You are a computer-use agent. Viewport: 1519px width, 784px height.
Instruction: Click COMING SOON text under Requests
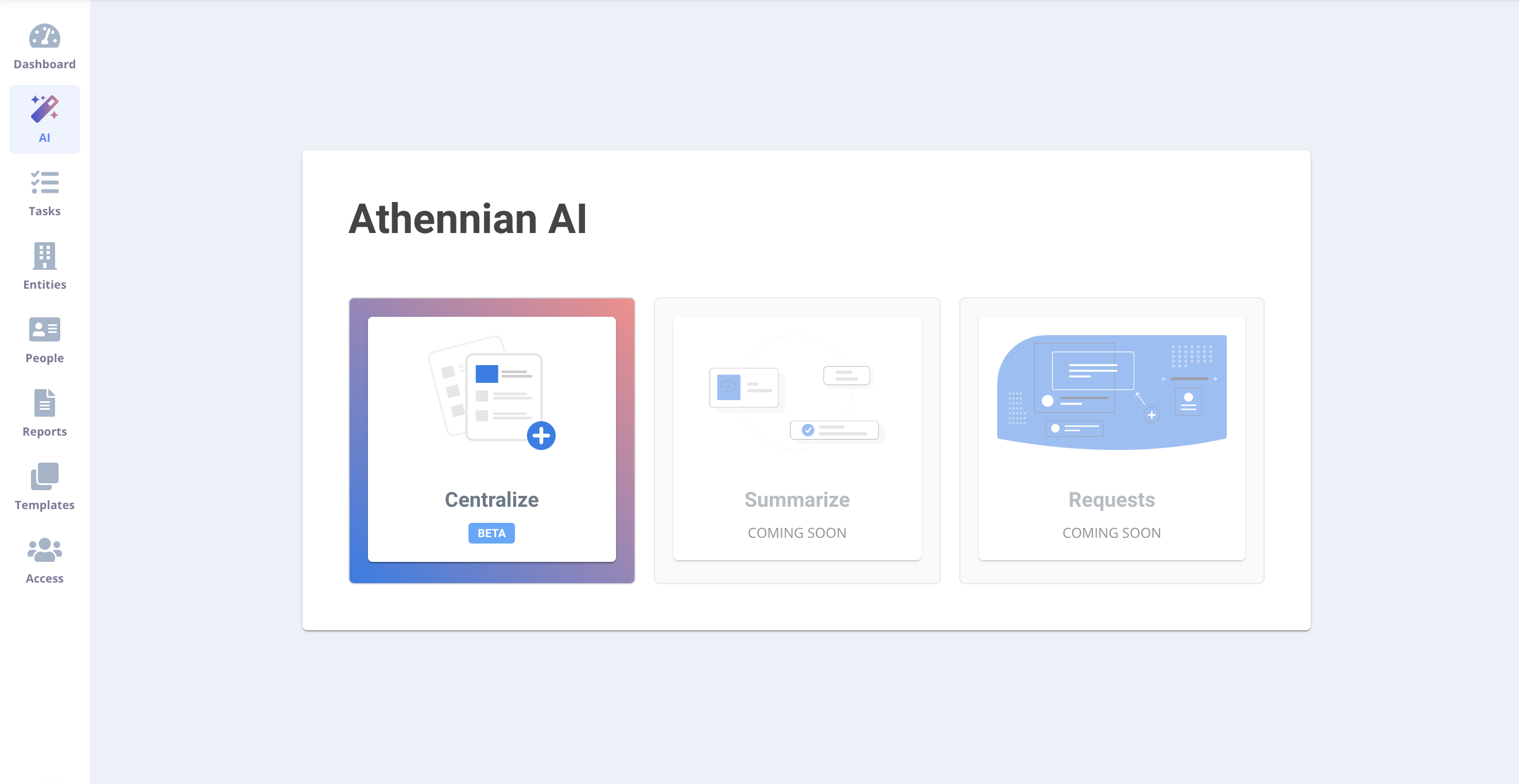(1111, 532)
